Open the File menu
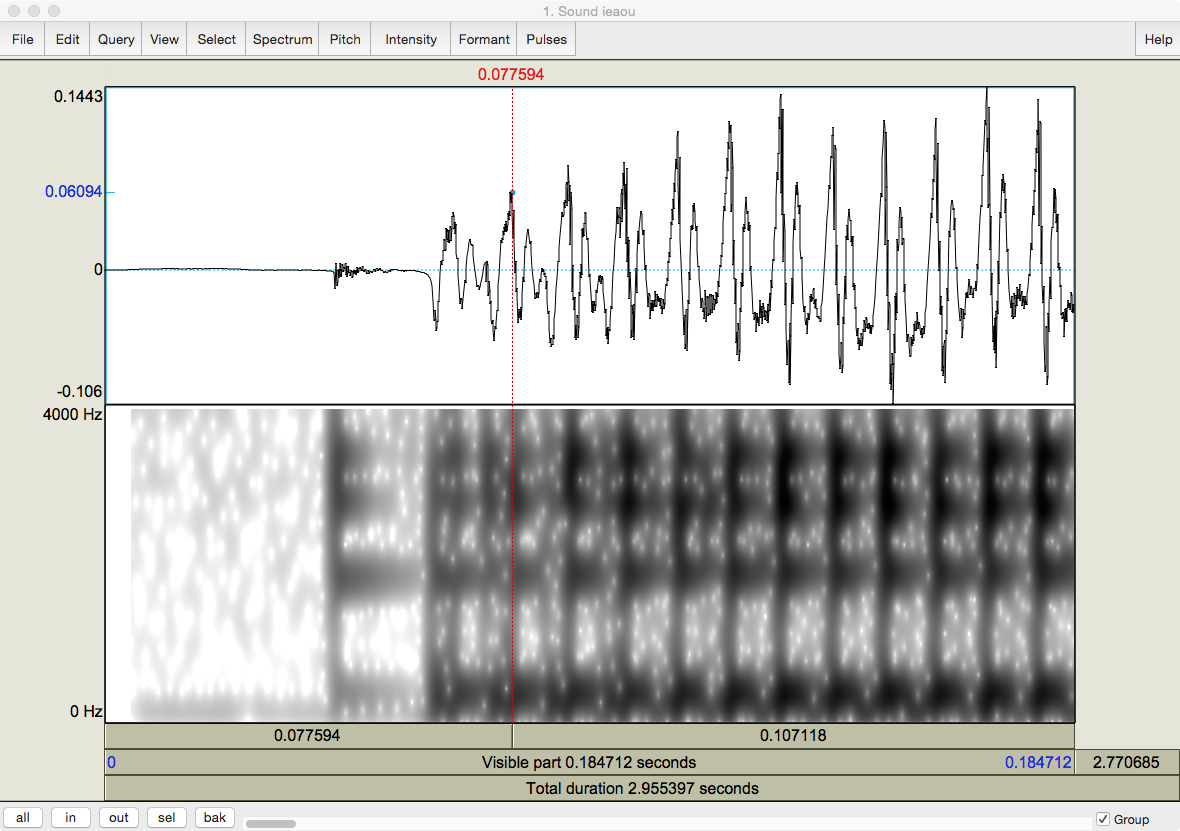 23,39
